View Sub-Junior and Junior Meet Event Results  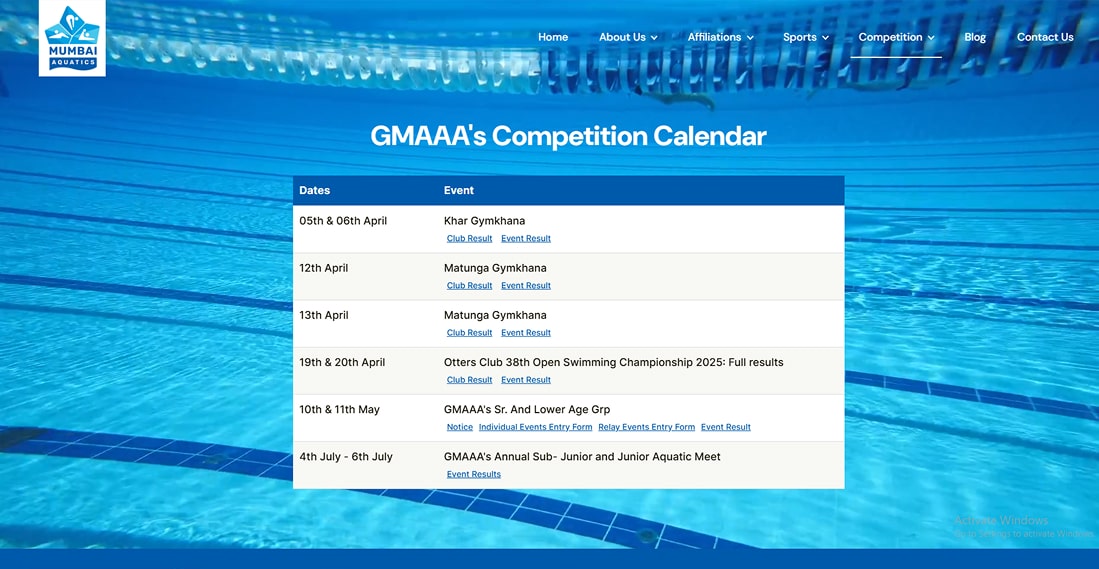474,474
